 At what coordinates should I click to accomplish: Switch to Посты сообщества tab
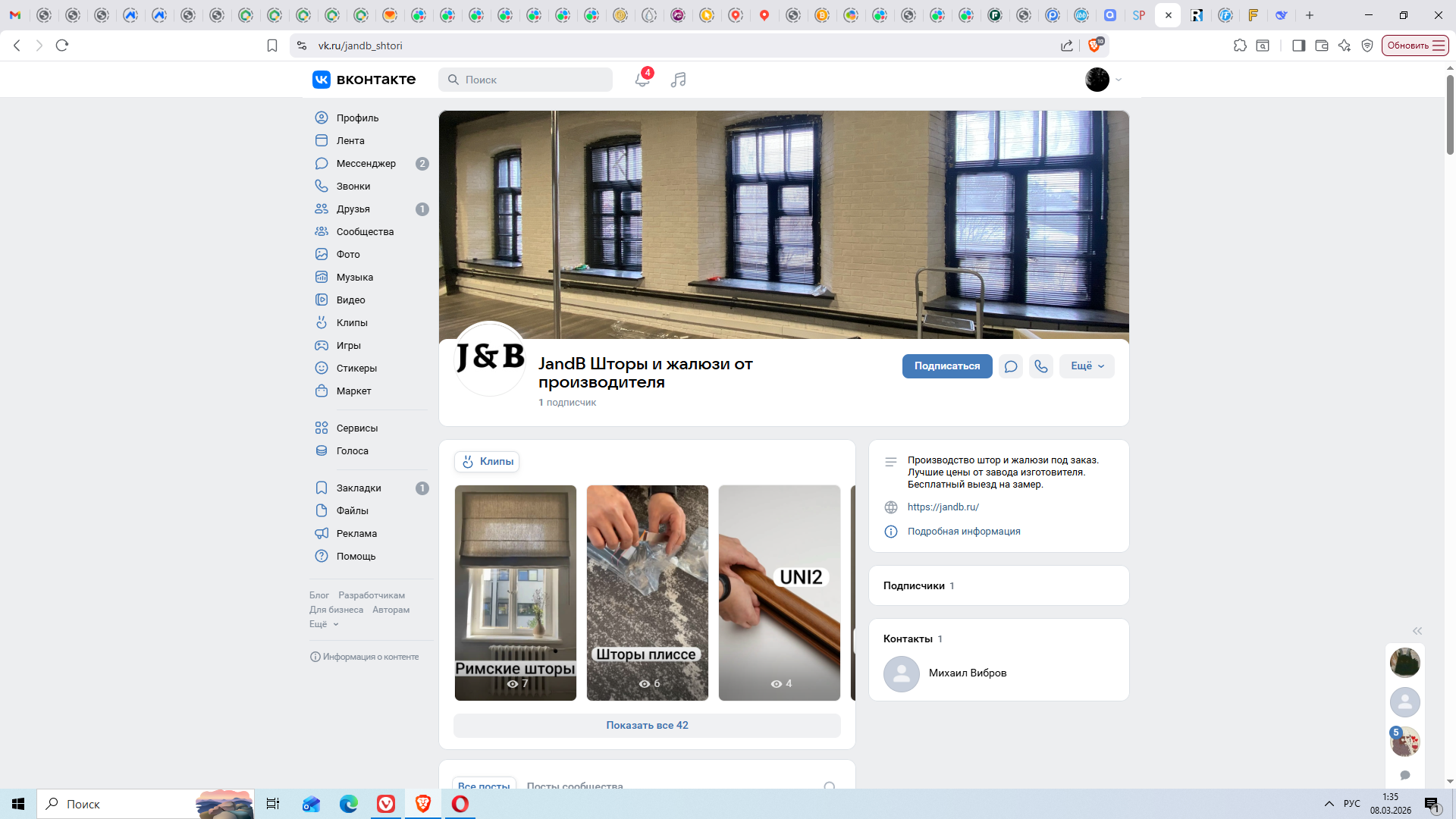click(x=574, y=786)
